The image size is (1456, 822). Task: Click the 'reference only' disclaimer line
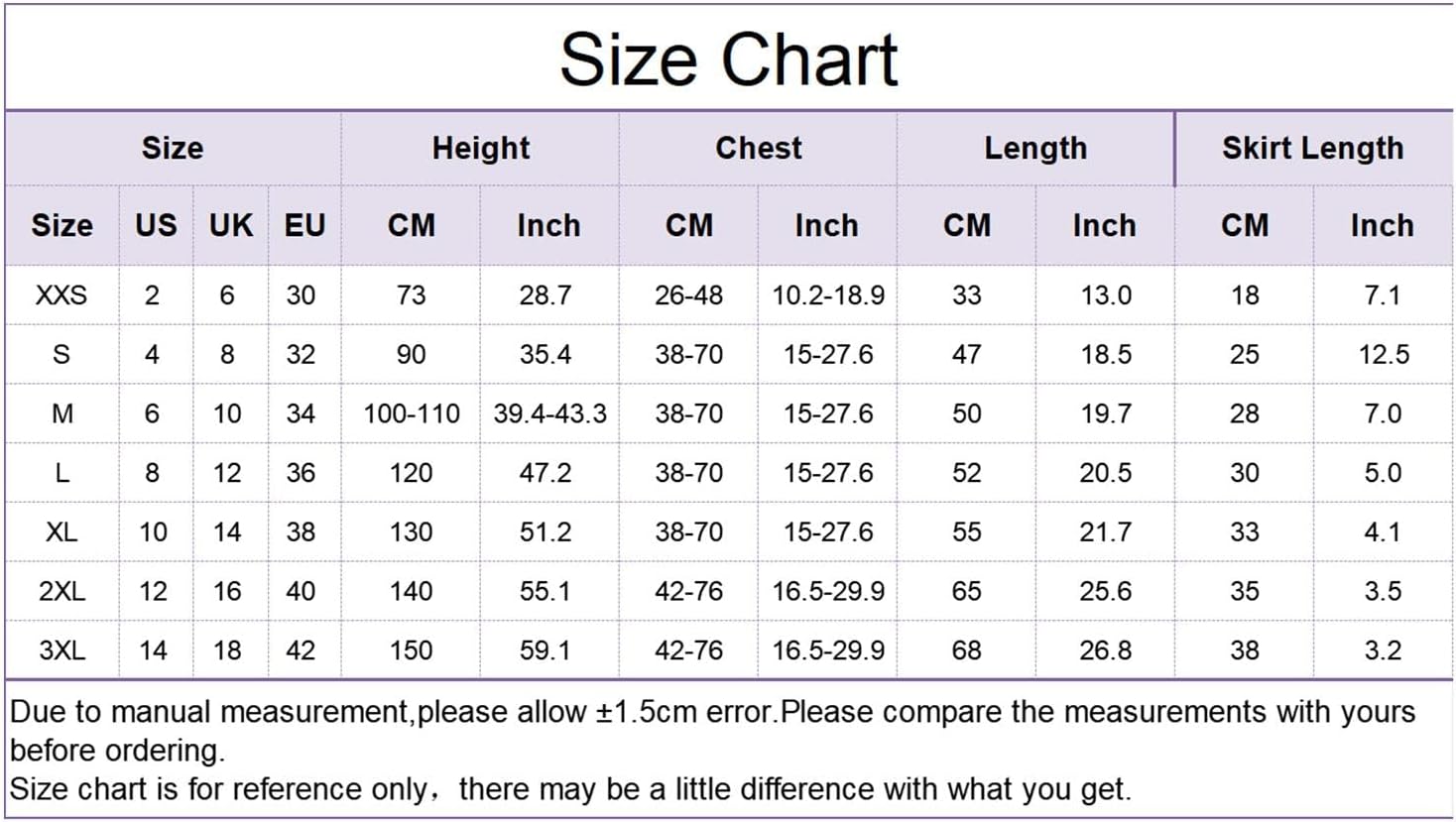(x=569, y=789)
